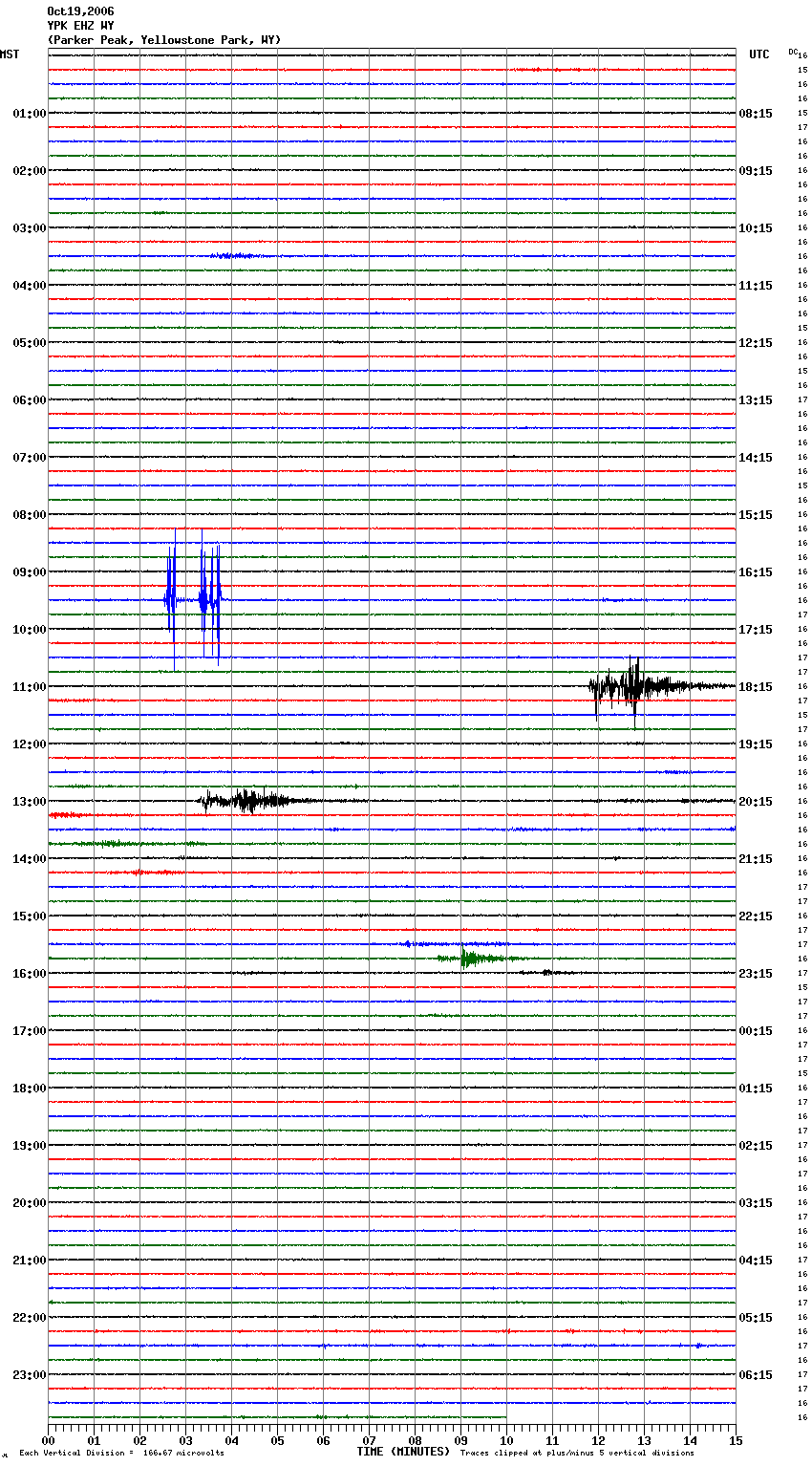
Task: Select the 01:00 MST time label
Action: 30,114
